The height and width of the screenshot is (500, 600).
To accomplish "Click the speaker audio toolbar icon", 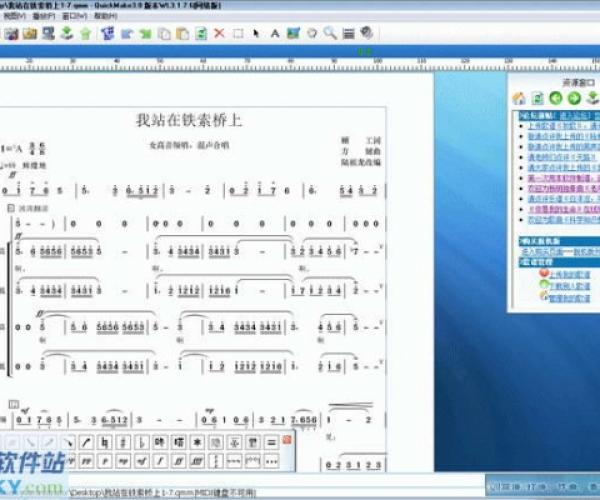I will (x=367, y=33).
